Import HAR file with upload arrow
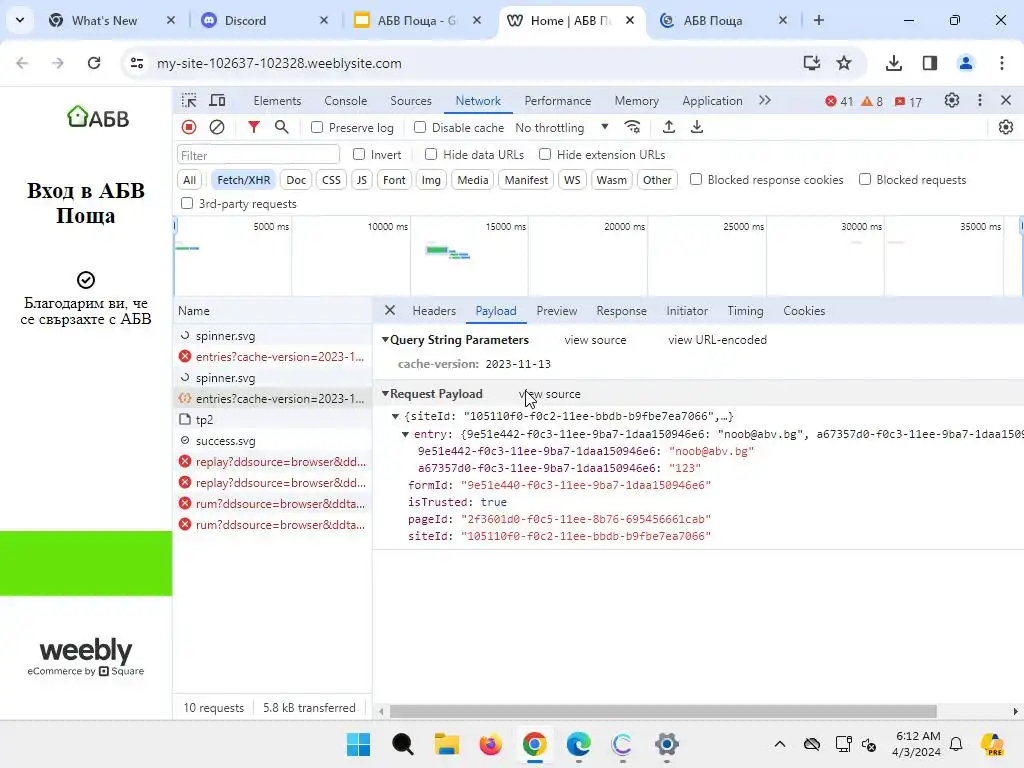Viewport: 1024px width, 768px height. point(668,127)
